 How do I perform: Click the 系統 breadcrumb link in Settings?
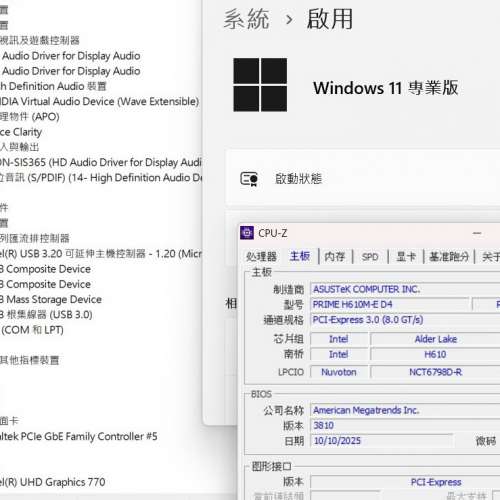click(x=246, y=19)
